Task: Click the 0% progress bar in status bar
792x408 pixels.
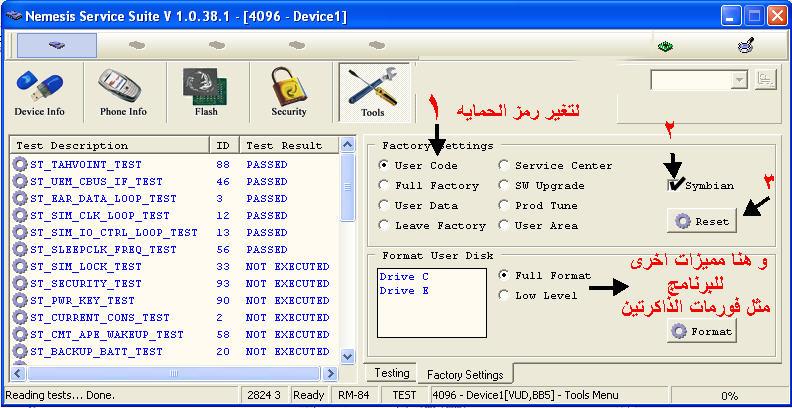Action: click(729, 395)
